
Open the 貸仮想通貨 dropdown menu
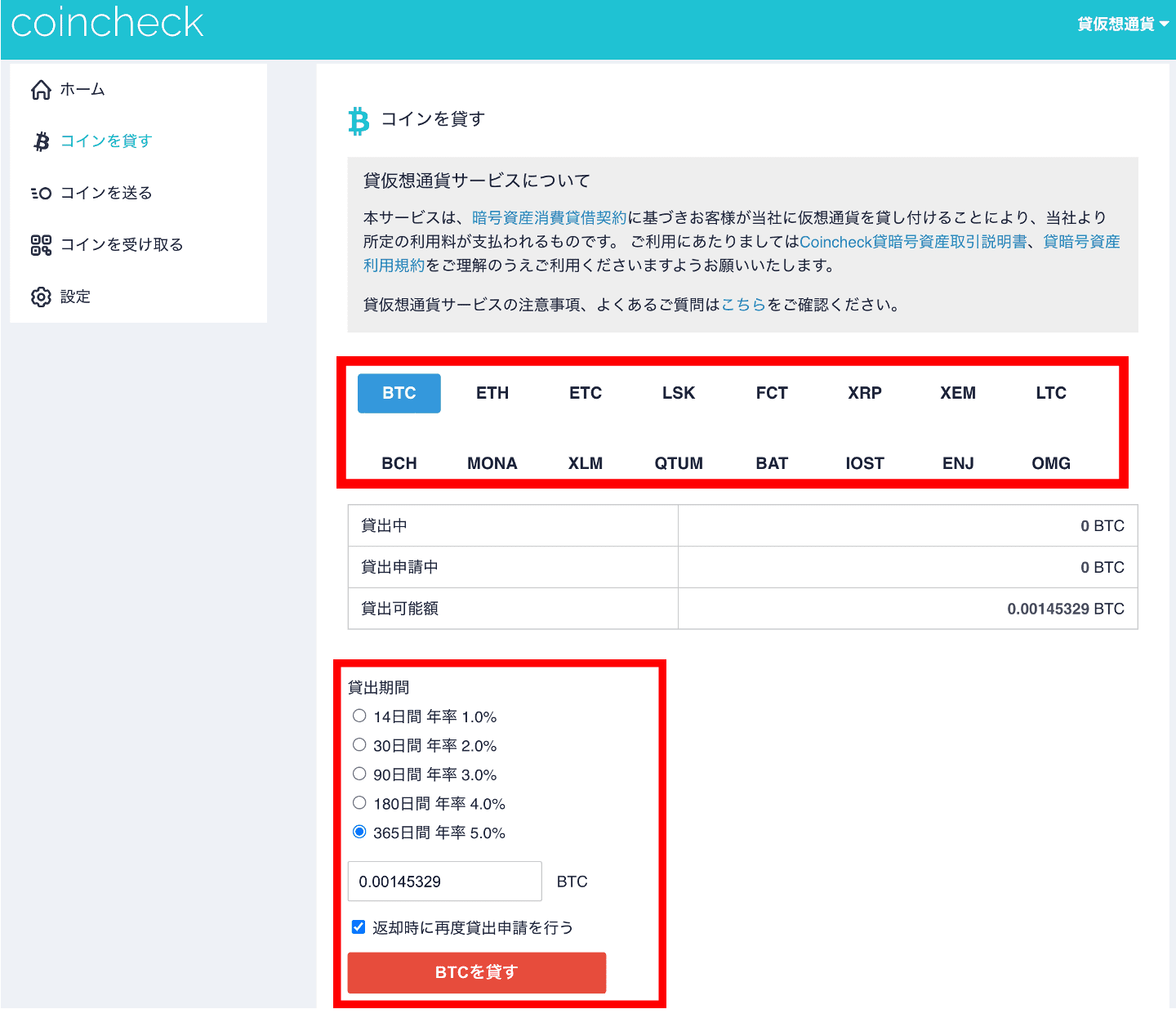pos(1122,24)
